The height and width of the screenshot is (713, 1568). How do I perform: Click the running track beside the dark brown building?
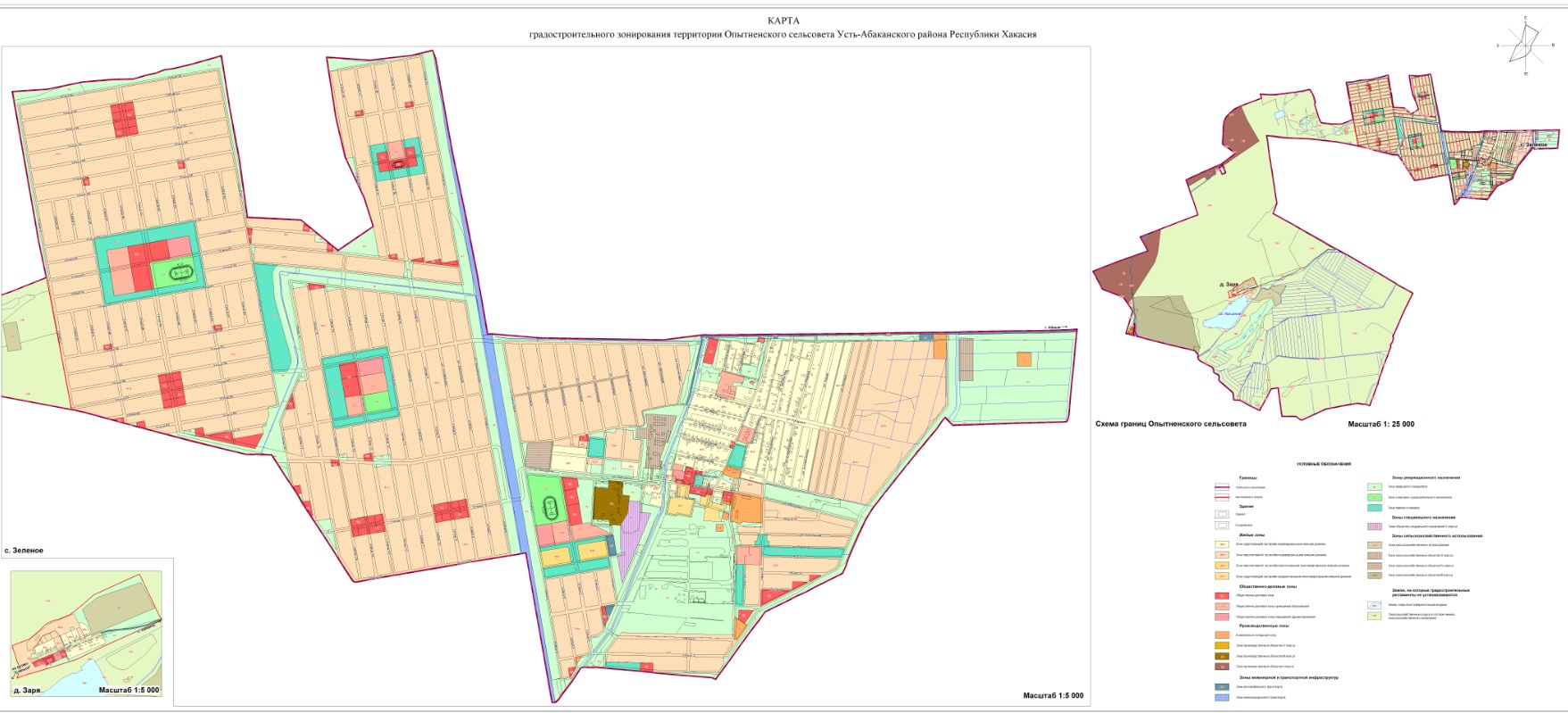[552, 510]
